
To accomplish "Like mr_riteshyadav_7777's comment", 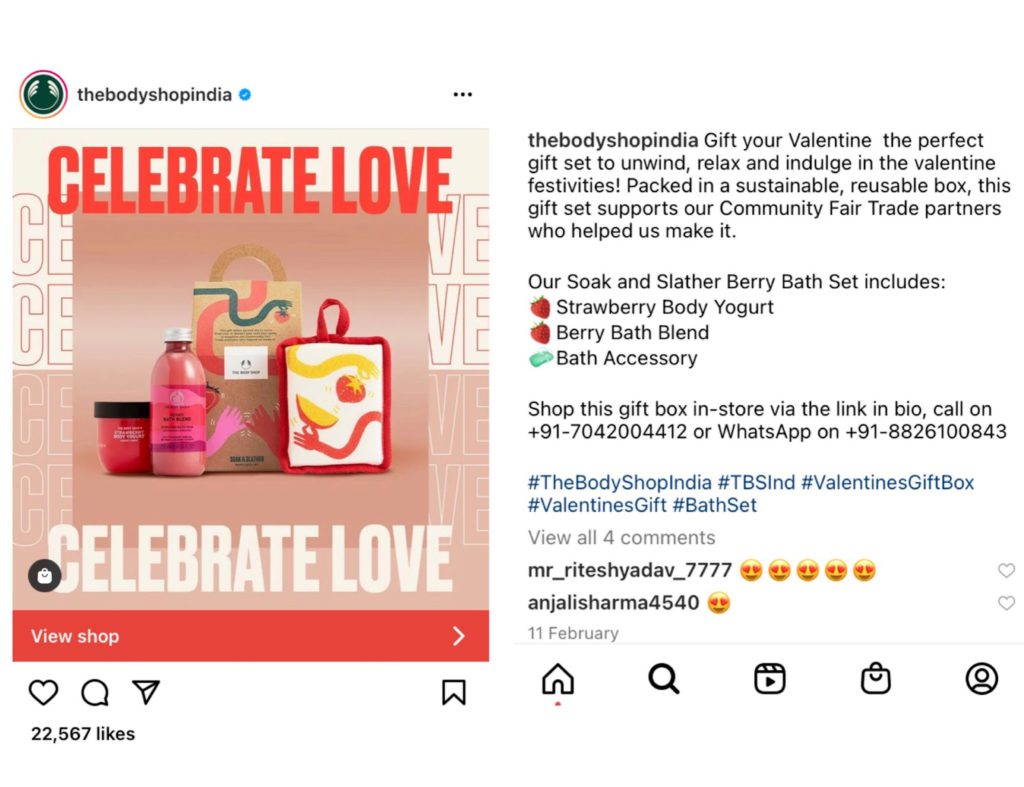I will (1006, 571).
